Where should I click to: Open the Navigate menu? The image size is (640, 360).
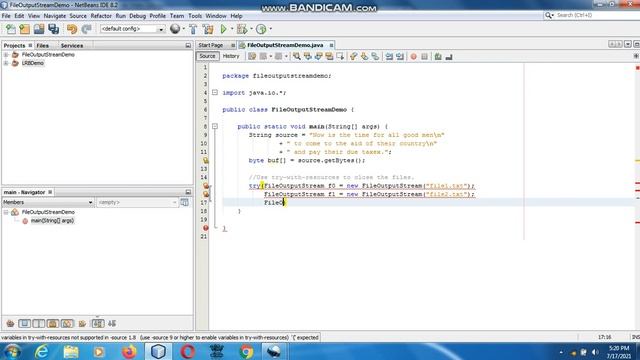click(55, 16)
